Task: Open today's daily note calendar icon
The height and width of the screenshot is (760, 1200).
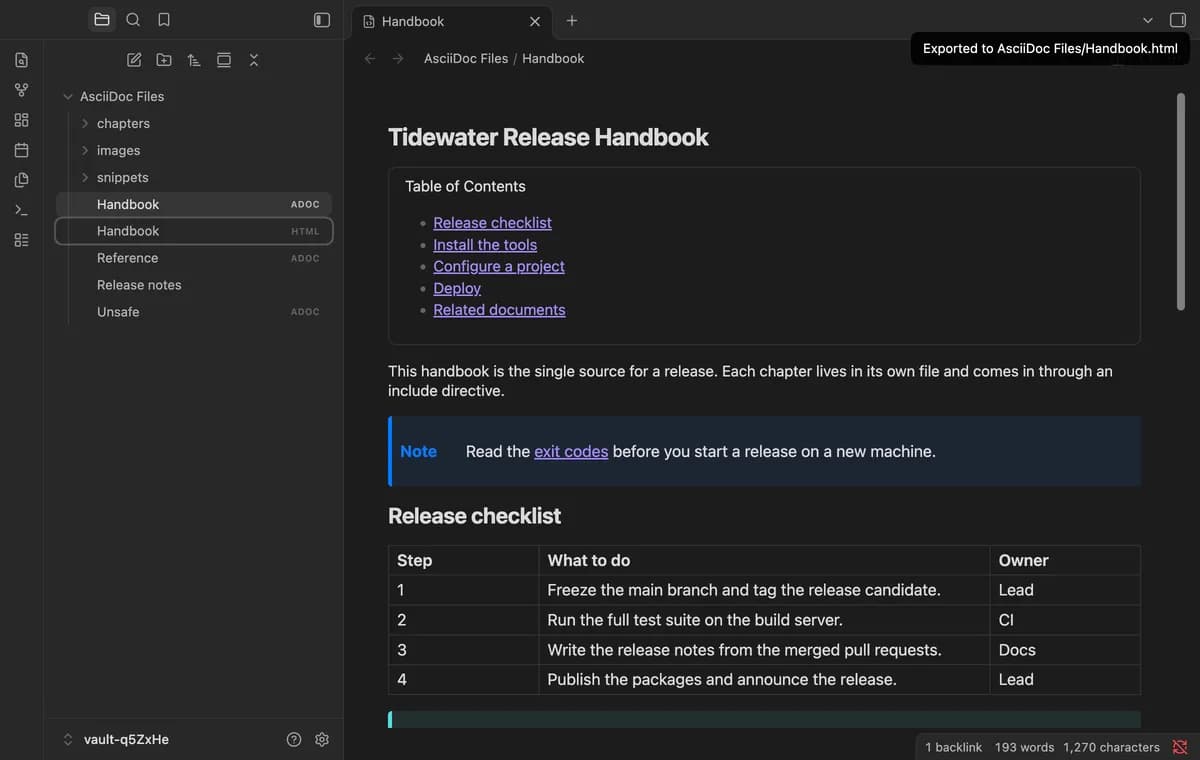Action: (x=22, y=150)
